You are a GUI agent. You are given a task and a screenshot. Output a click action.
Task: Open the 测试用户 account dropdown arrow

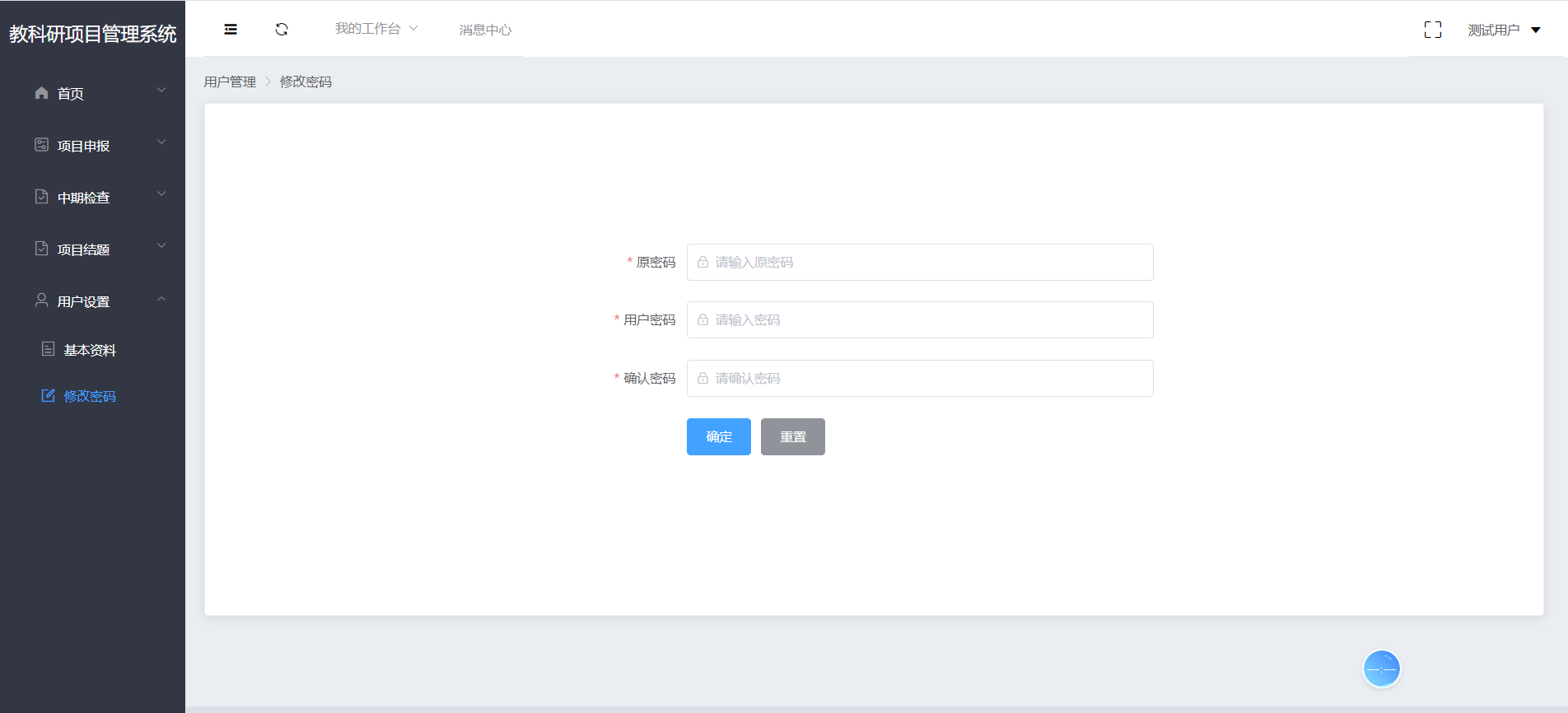1536,30
